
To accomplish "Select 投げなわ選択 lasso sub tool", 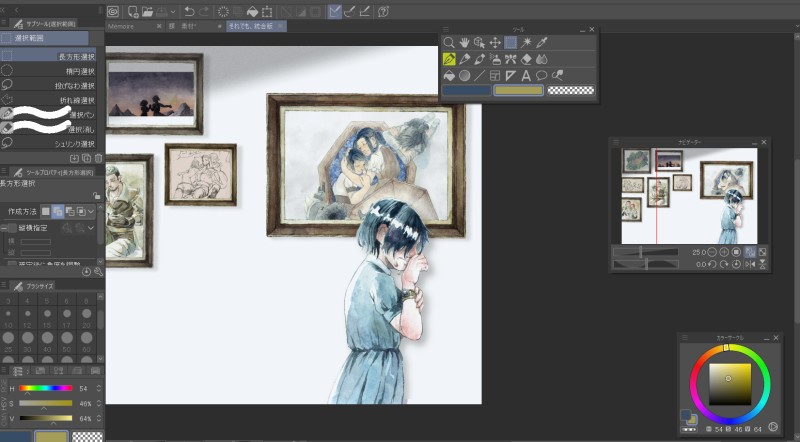I will pyautogui.click(x=49, y=85).
